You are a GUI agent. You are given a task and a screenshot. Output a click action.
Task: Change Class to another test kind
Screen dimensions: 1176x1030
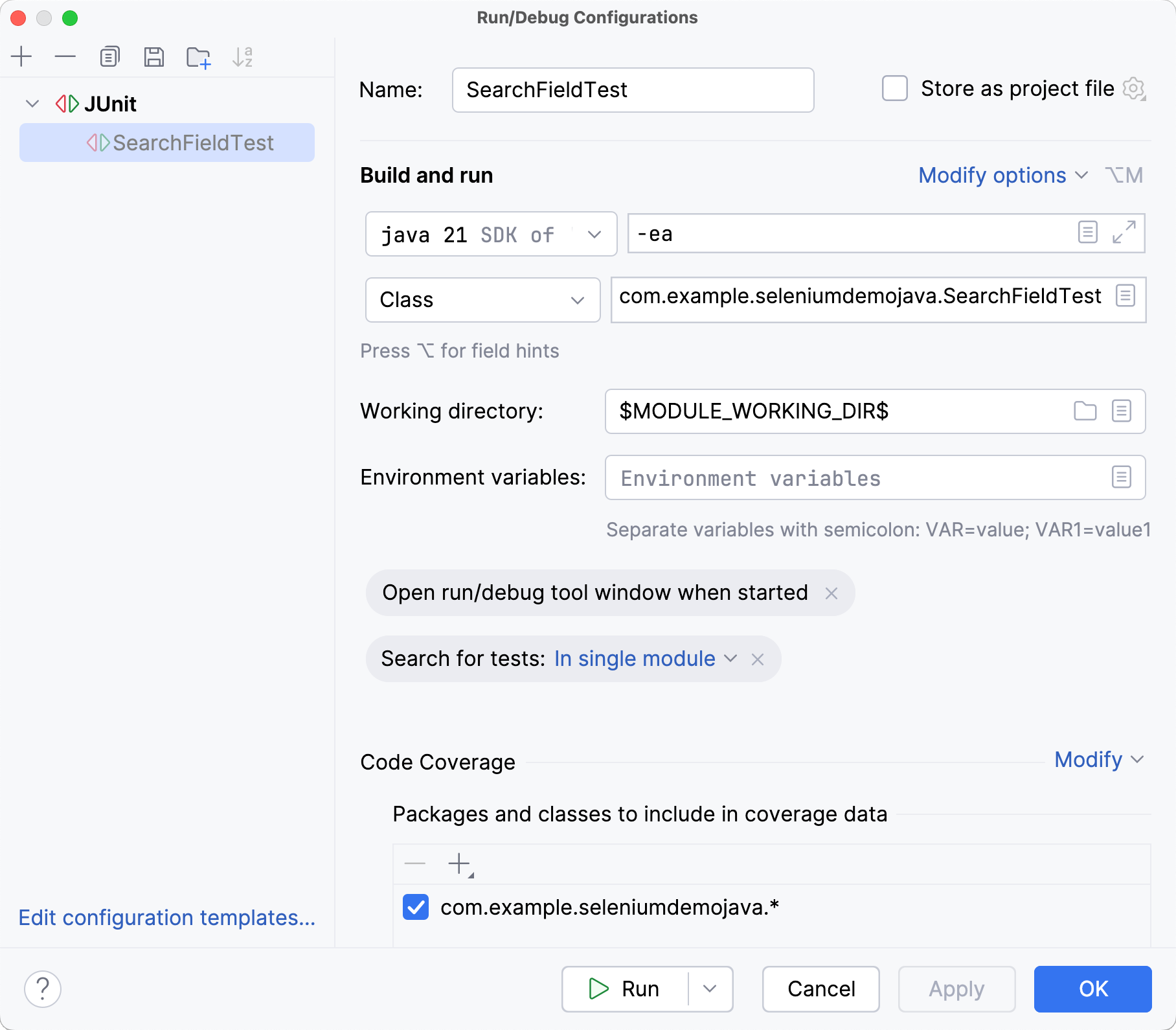(578, 300)
